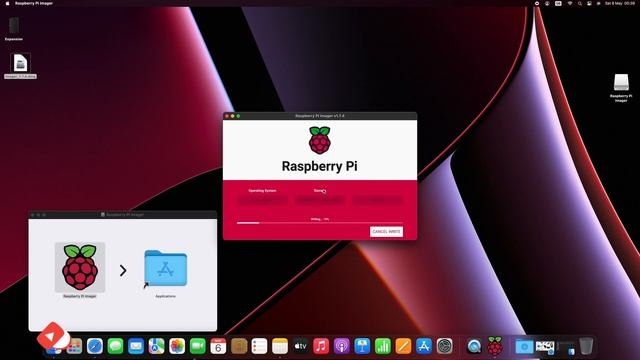Screen dimensions: 640x360
Task: Open Apple TV from the Dock
Action: click(x=300, y=347)
